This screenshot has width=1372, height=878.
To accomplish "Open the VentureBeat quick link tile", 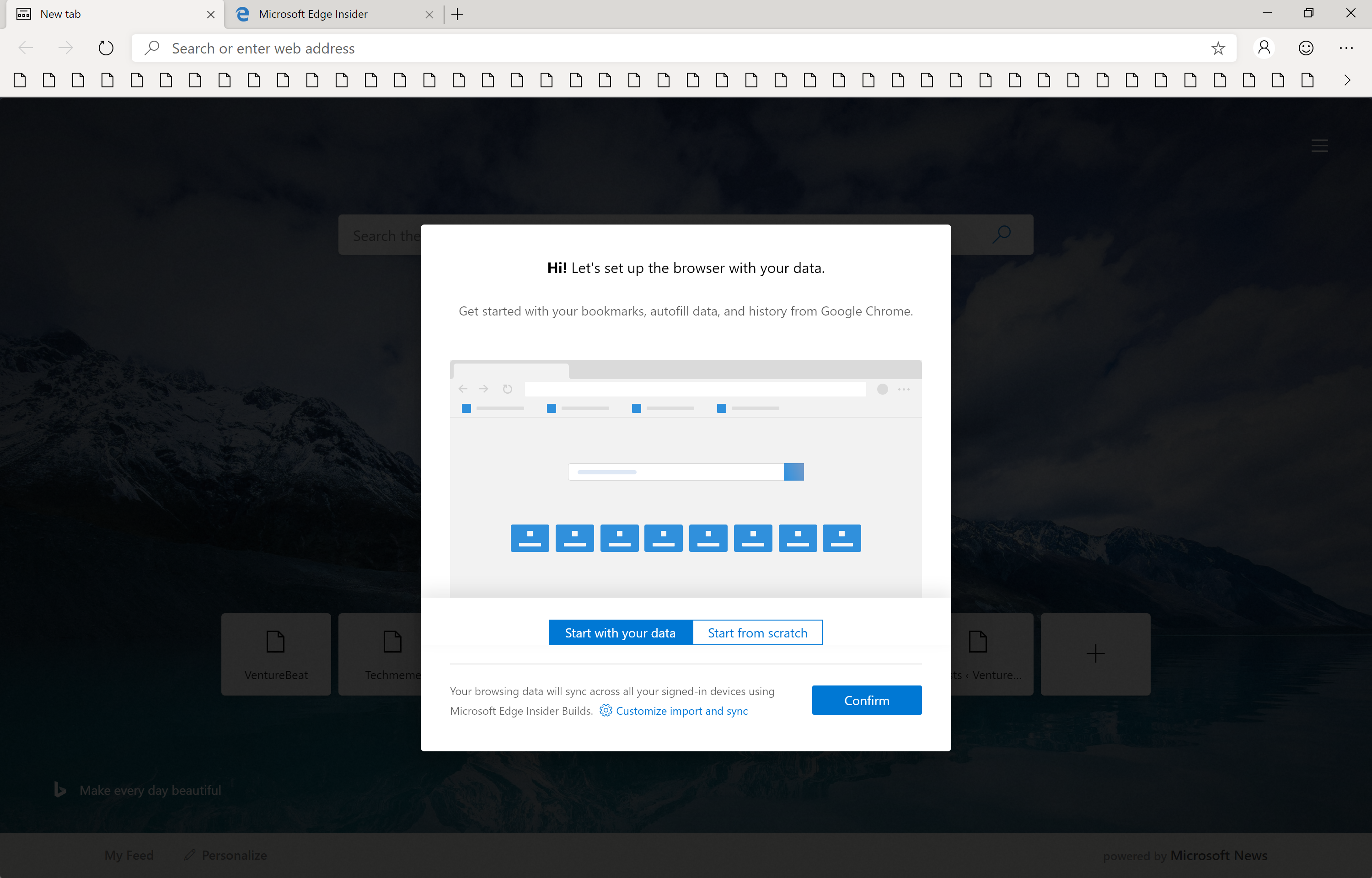I will point(276,654).
